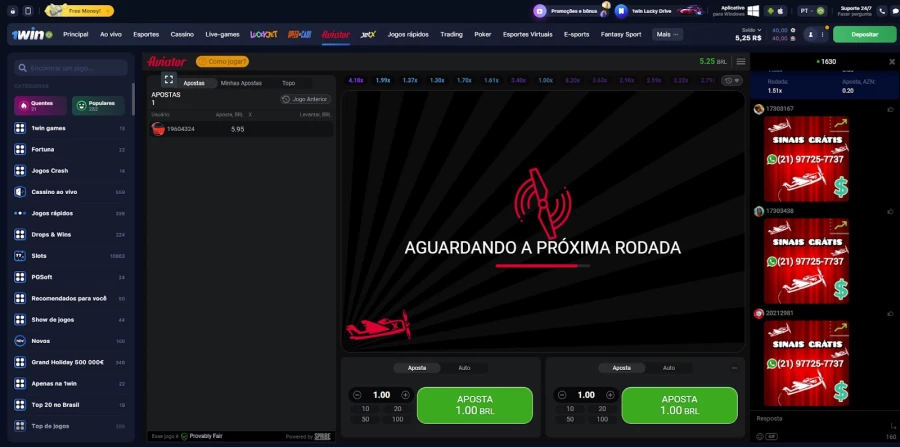
Task: Open the Fortuna category icon
Action: pos(20,149)
